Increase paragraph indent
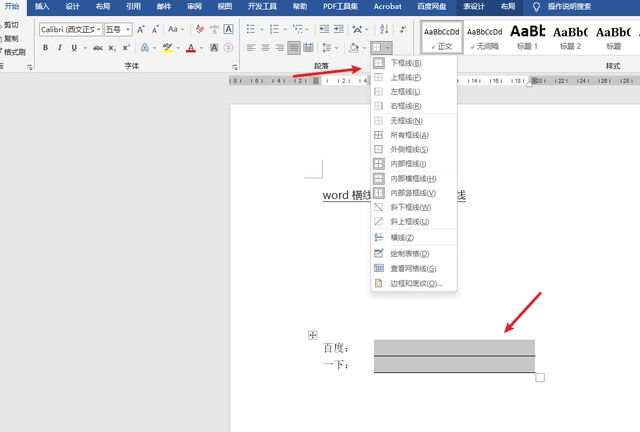This screenshot has height=432, width=640. [x=339, y=29]
